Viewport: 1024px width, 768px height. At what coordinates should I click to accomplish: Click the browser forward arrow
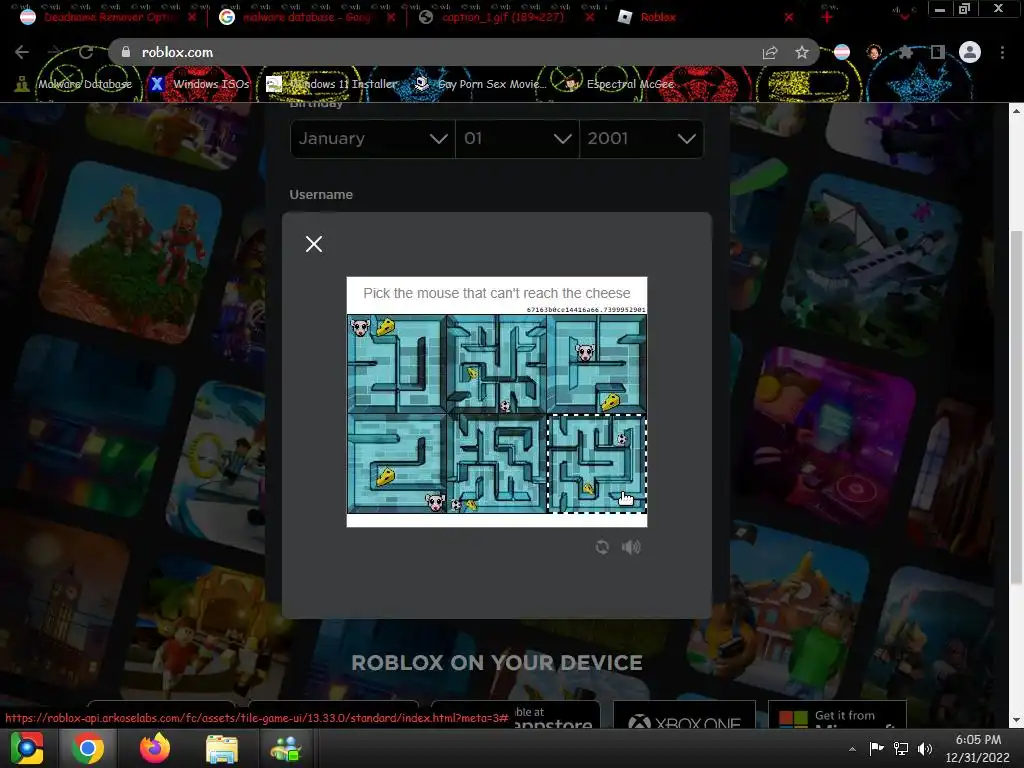click(x=54, y=52)
